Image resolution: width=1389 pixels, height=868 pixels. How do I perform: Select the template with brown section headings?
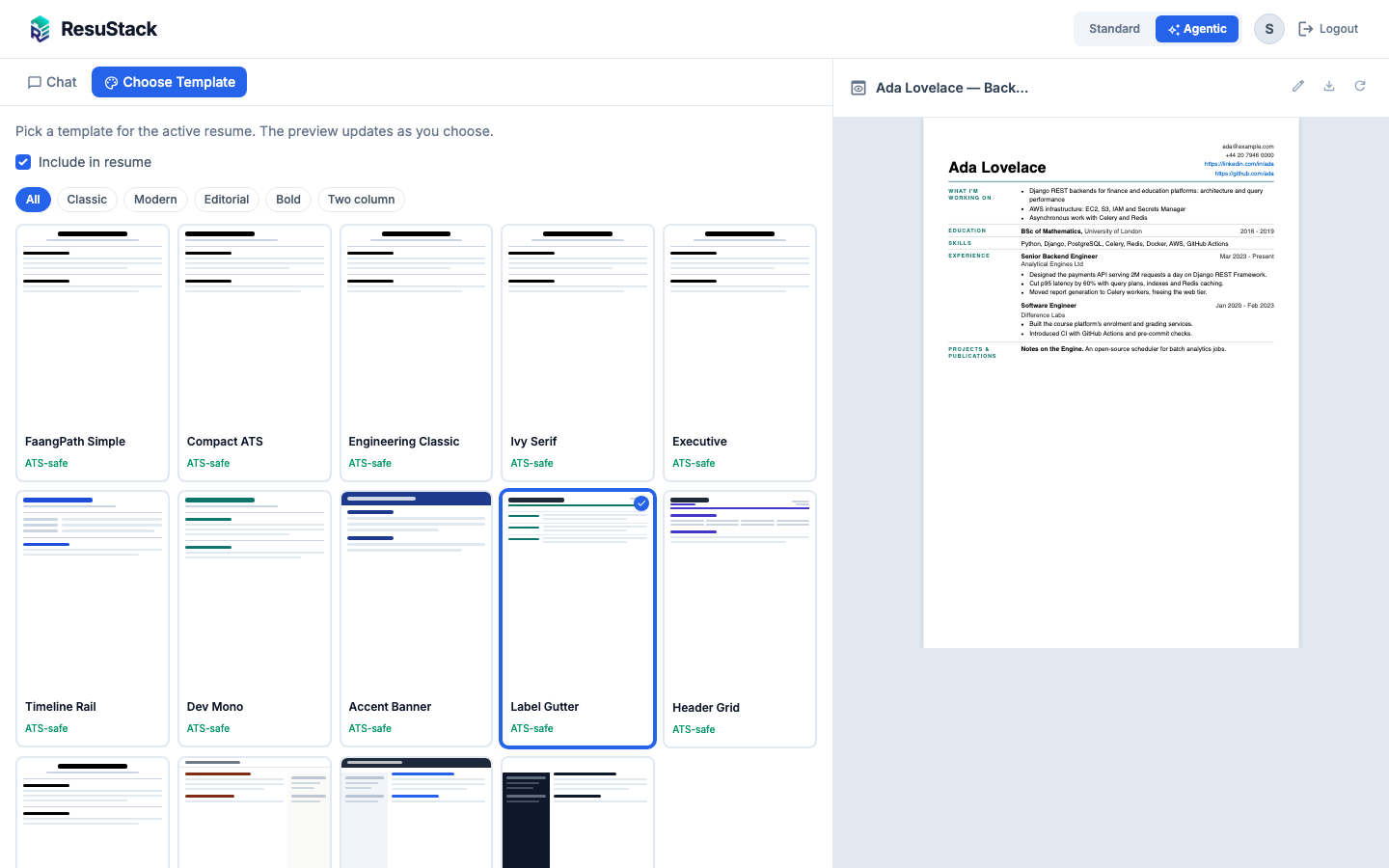[x=255, y=812]
